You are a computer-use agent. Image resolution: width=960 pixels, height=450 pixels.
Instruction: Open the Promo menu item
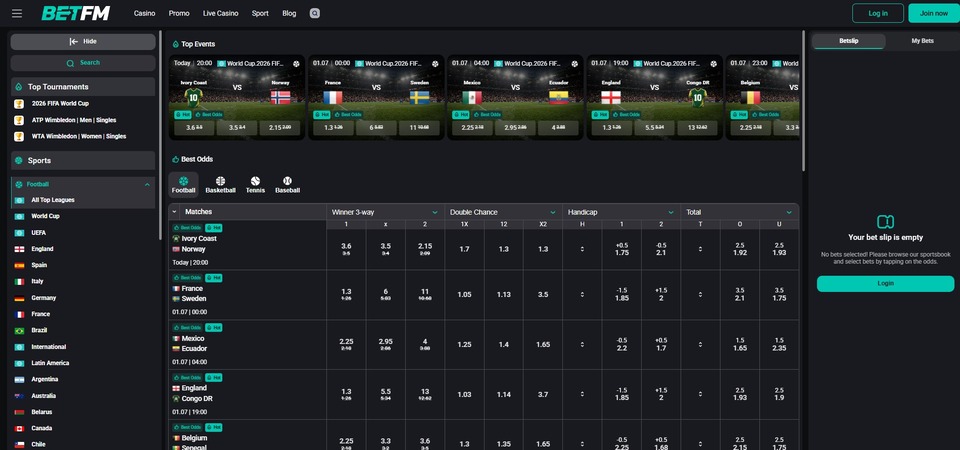pyautogui.click(x=179, y=13)
